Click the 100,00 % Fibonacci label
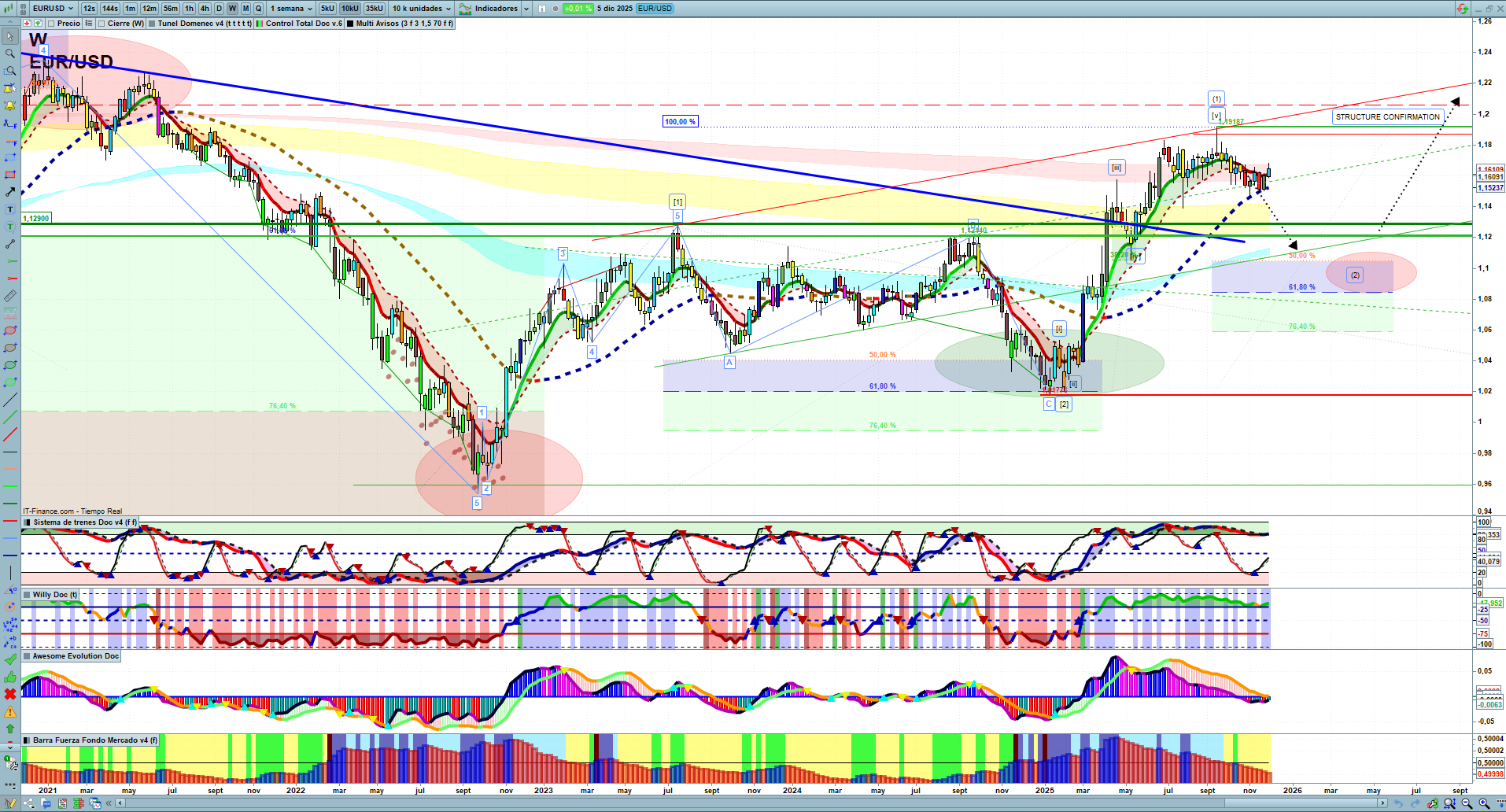The image size is (1506, 812). pyautogui.click(x=680, y=122)
